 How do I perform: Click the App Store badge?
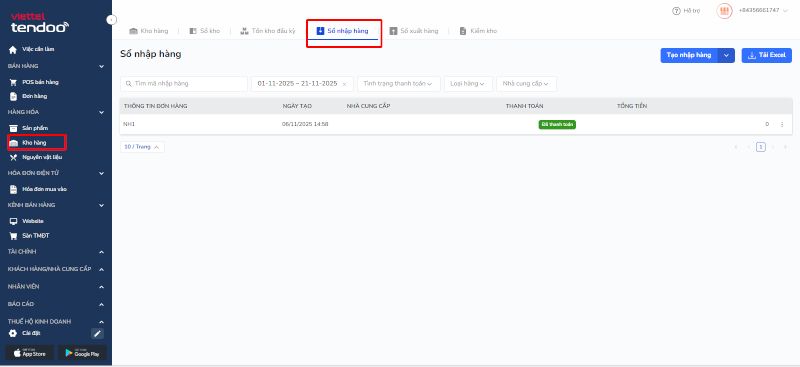click(30, 353)
